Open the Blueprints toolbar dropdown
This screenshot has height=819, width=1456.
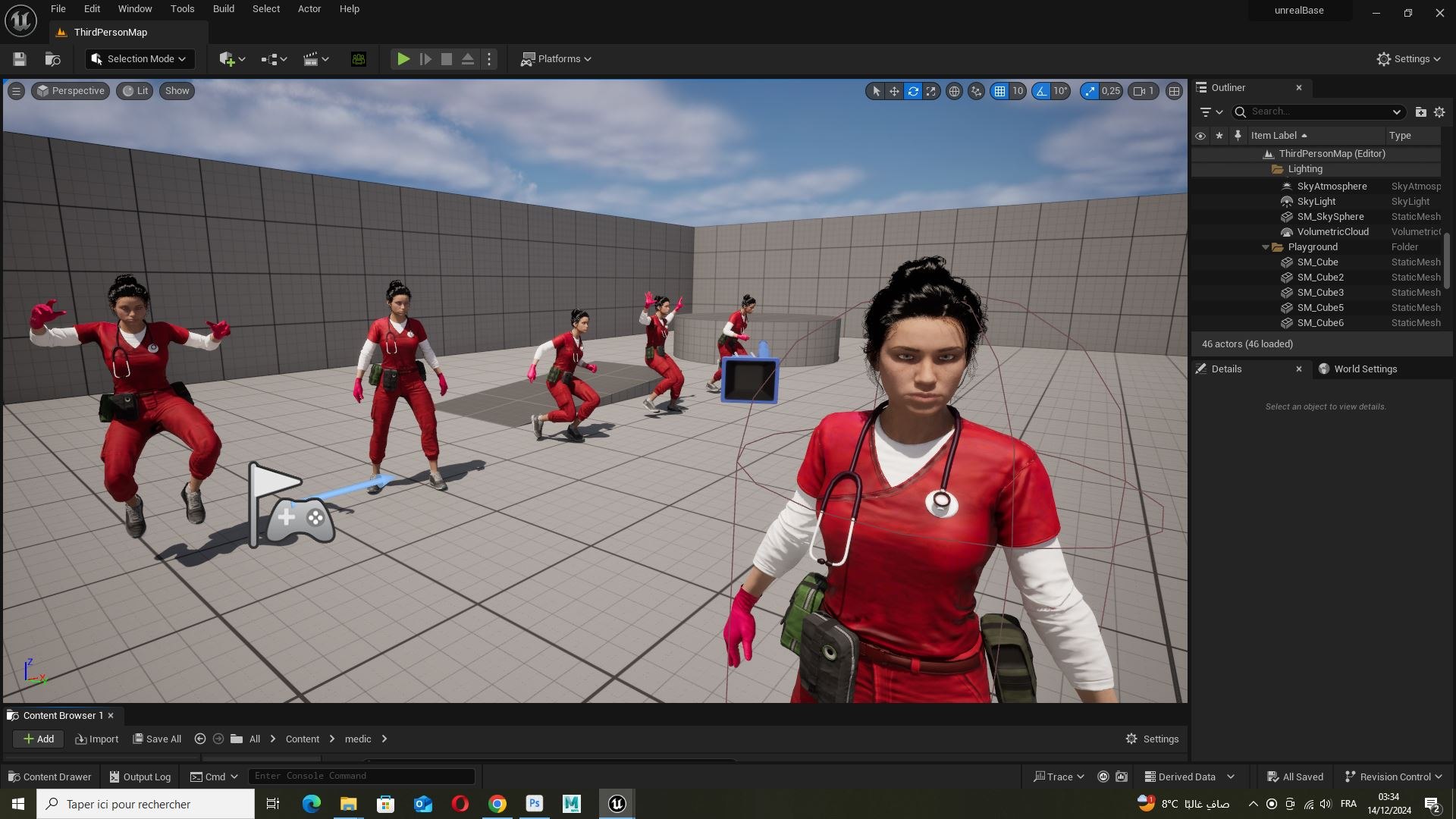(274, 59)
